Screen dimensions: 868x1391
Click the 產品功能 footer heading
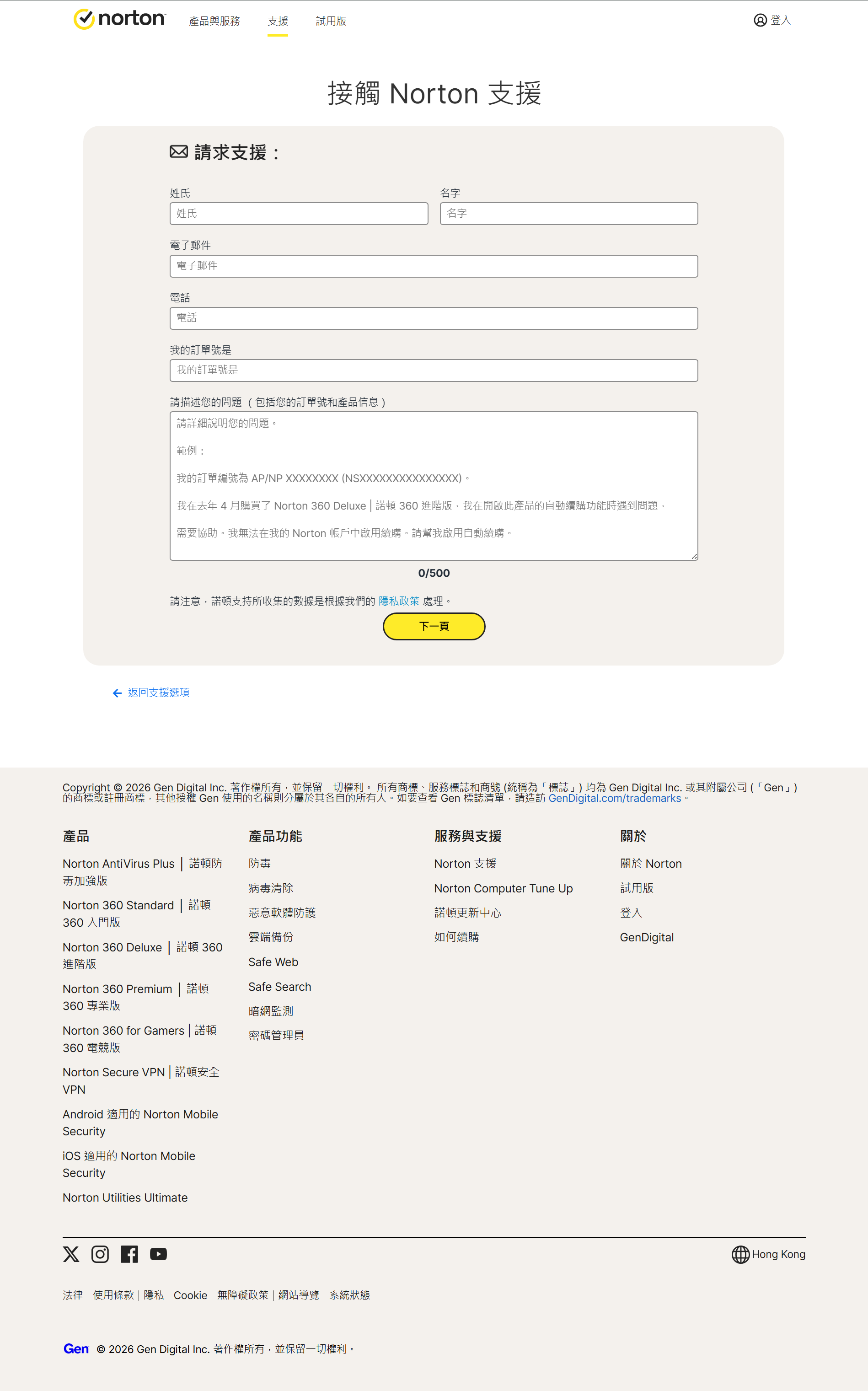tap(276, 837)
